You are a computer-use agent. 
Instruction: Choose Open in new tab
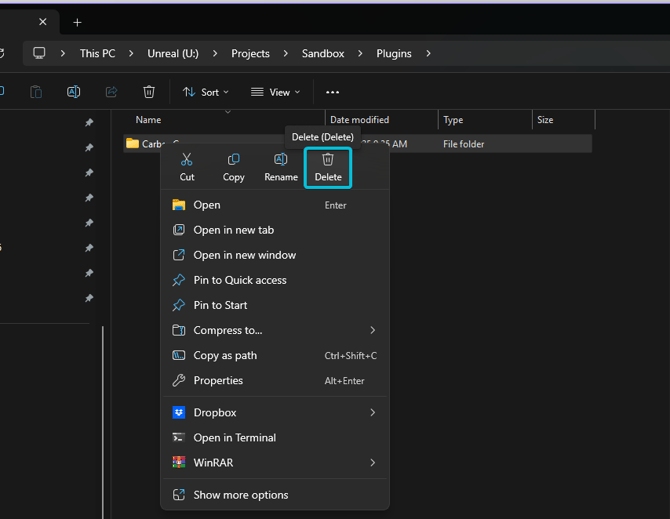(275, 230)
